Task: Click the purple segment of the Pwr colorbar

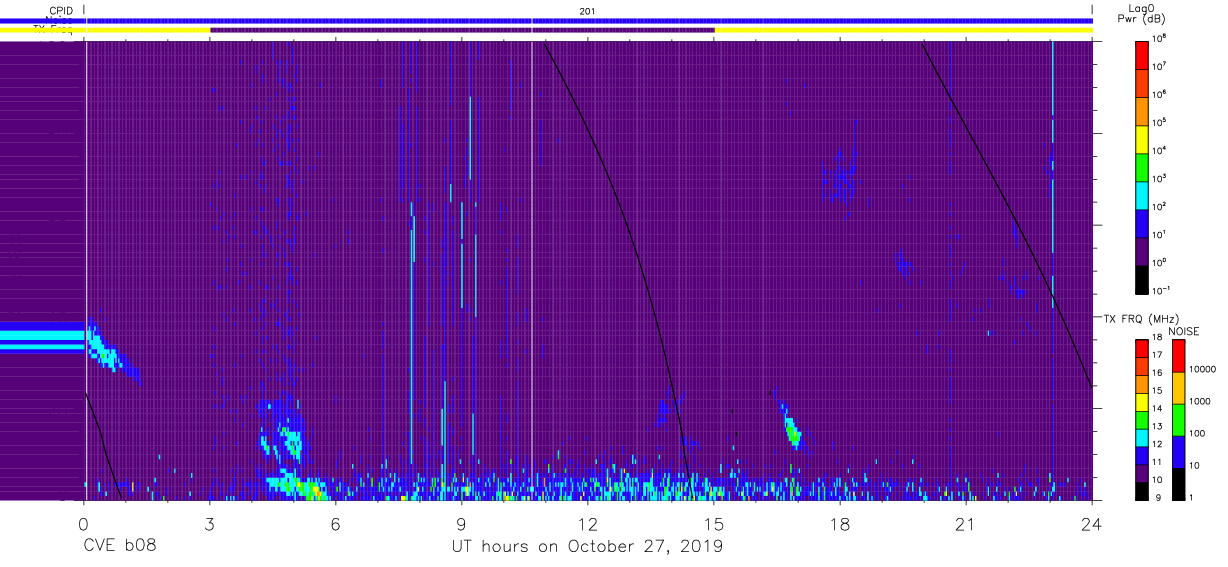Action: coord(1141,250)
